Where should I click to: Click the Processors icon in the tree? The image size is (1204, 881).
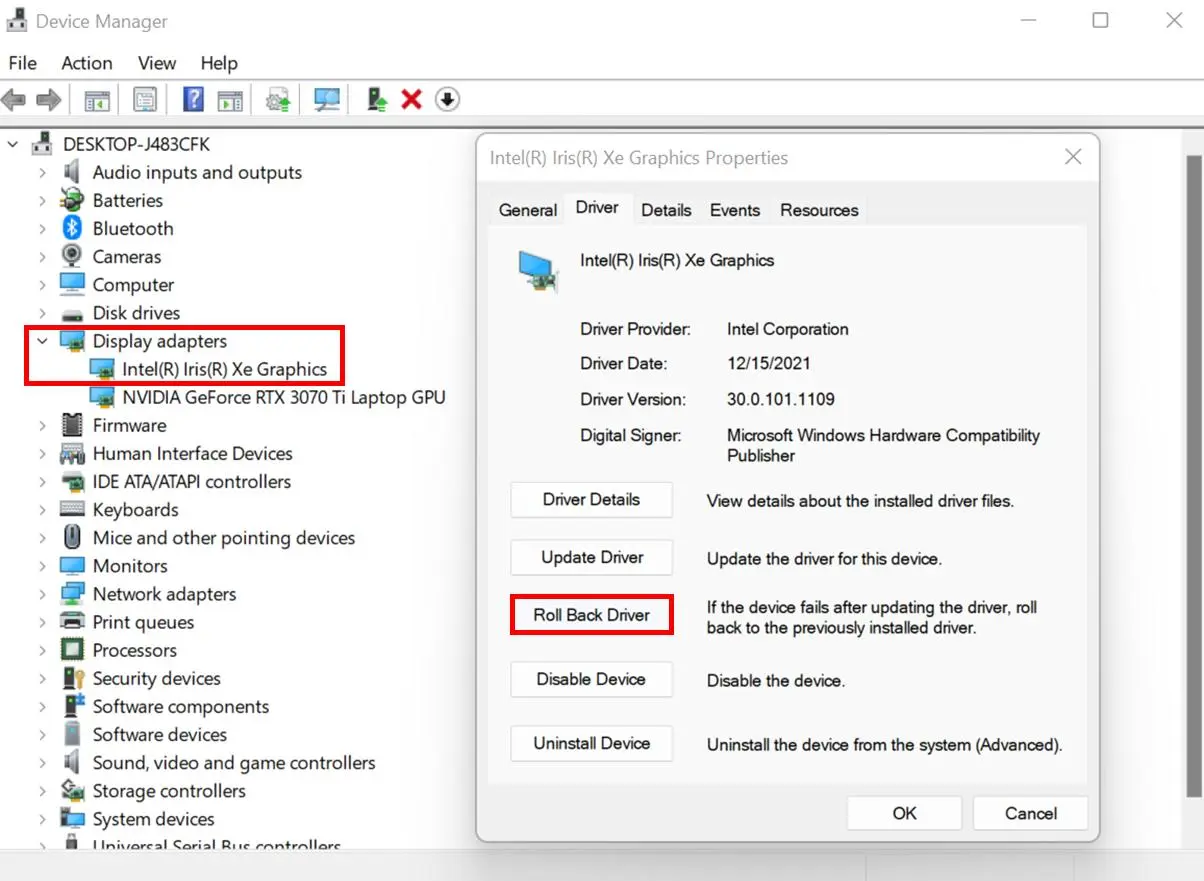pos(72,650)
